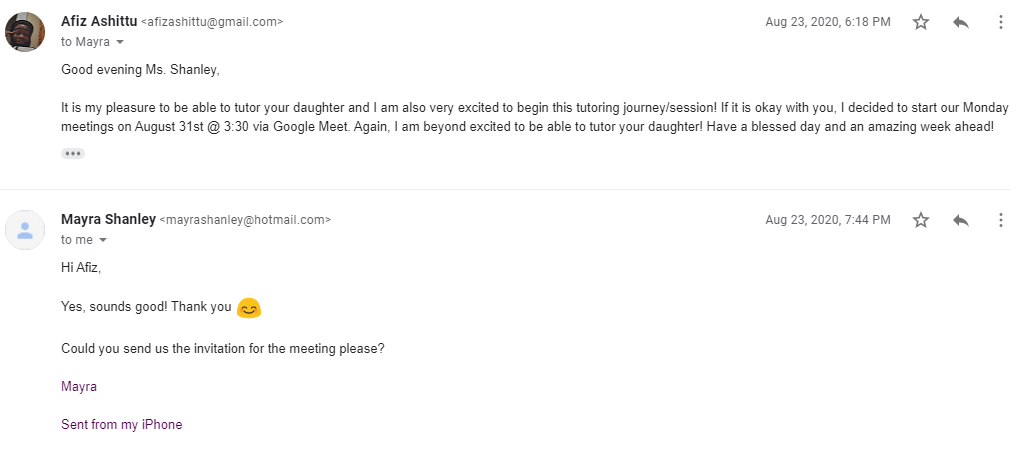Click the Aug 23, 7:44 PM timestamp
Viewport: 1019px width, 451px height.
pyautogui.click(x=827, y=220)
